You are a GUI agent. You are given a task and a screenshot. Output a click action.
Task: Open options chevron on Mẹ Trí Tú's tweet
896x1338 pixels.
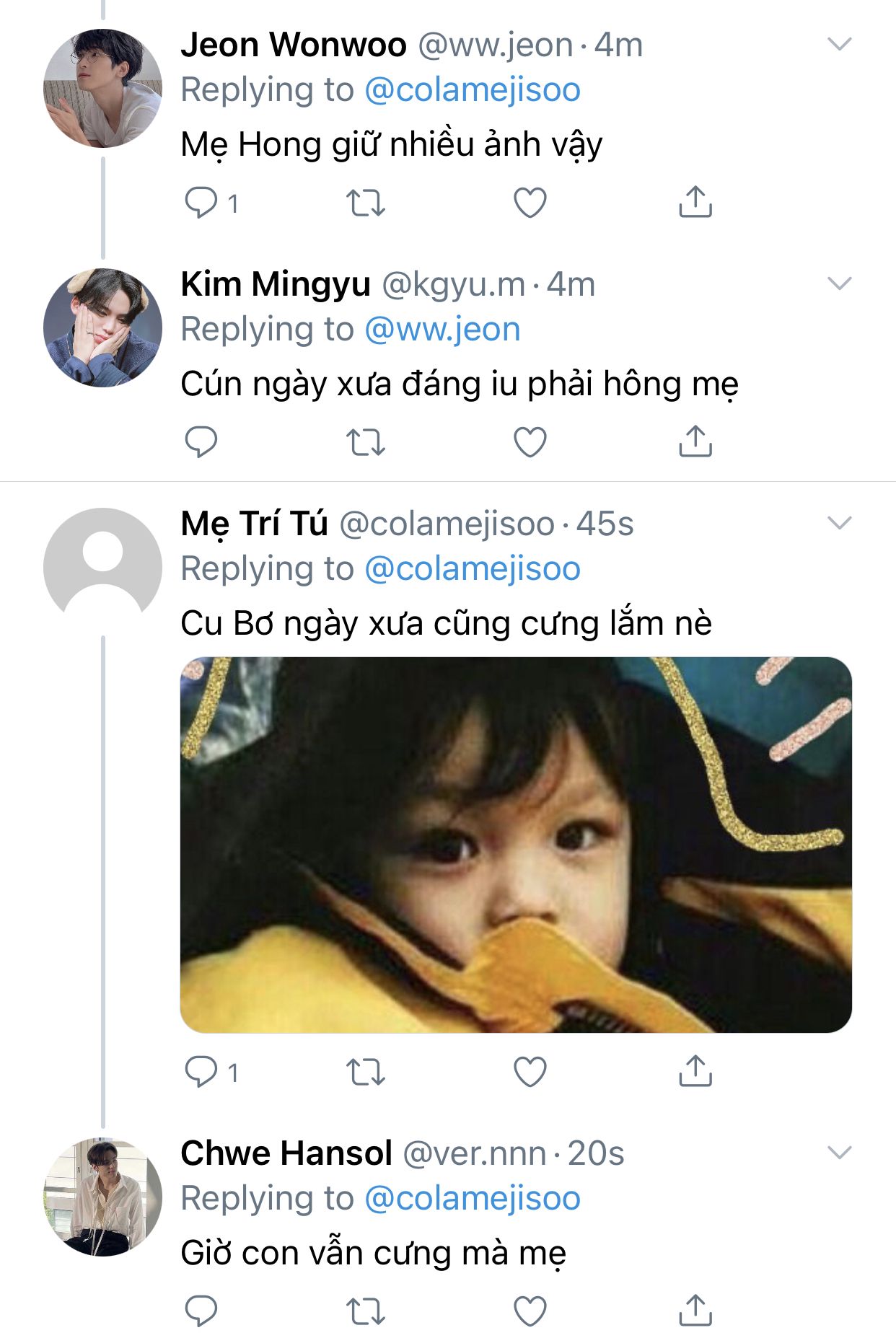pos(840,524)
